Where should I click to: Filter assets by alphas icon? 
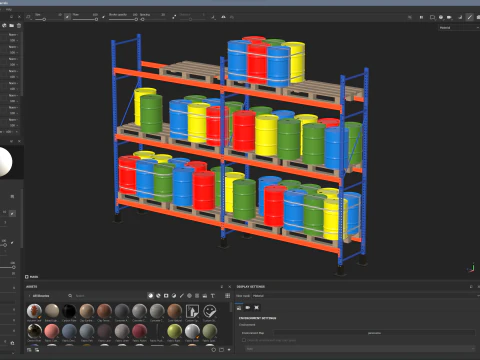(189, 296)
